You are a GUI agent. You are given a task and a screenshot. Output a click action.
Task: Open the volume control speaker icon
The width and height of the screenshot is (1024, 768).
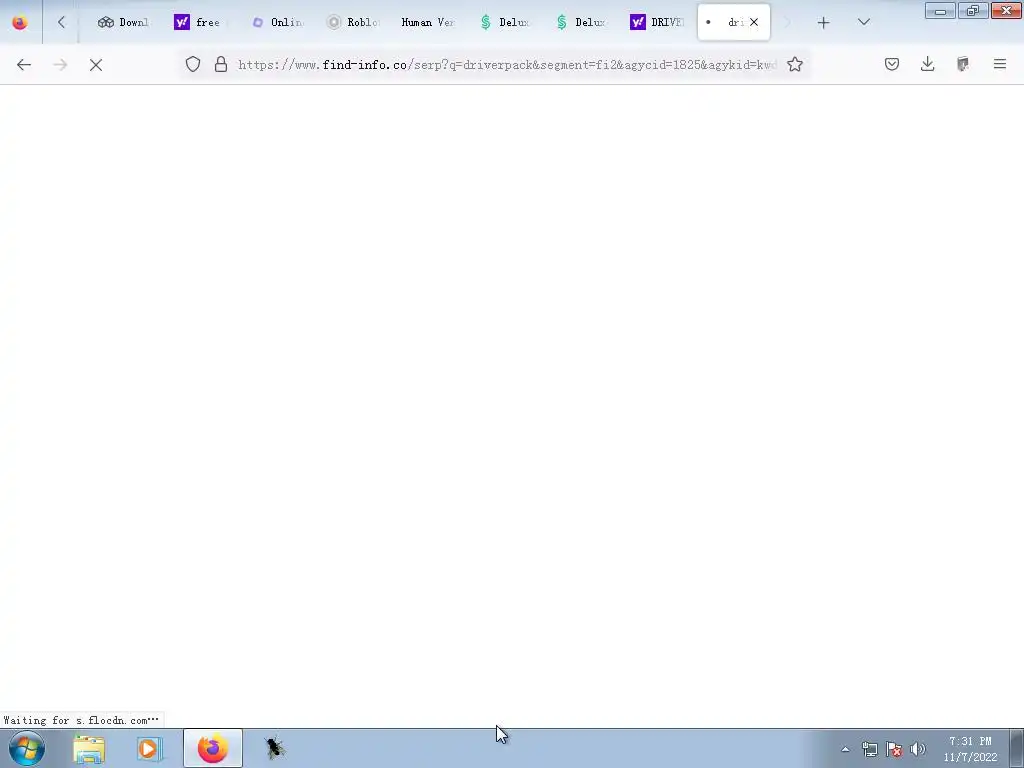click(x=918, y=750)
